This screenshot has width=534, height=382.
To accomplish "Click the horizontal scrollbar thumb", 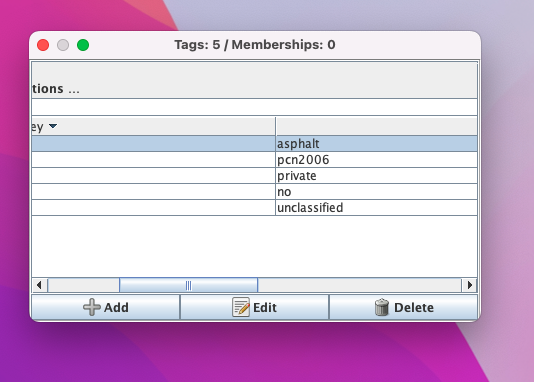I will point(188,285).
